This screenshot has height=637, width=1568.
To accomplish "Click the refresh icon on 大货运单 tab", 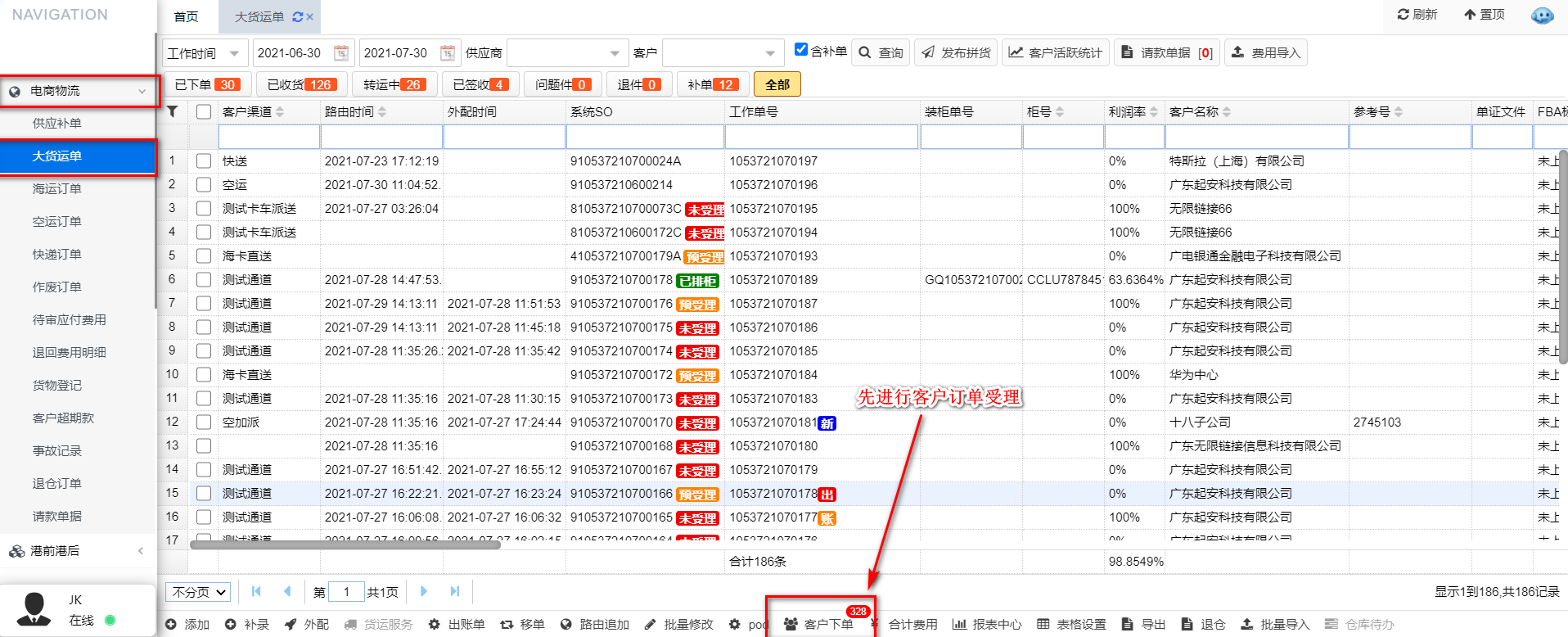I will click(297, 16).
